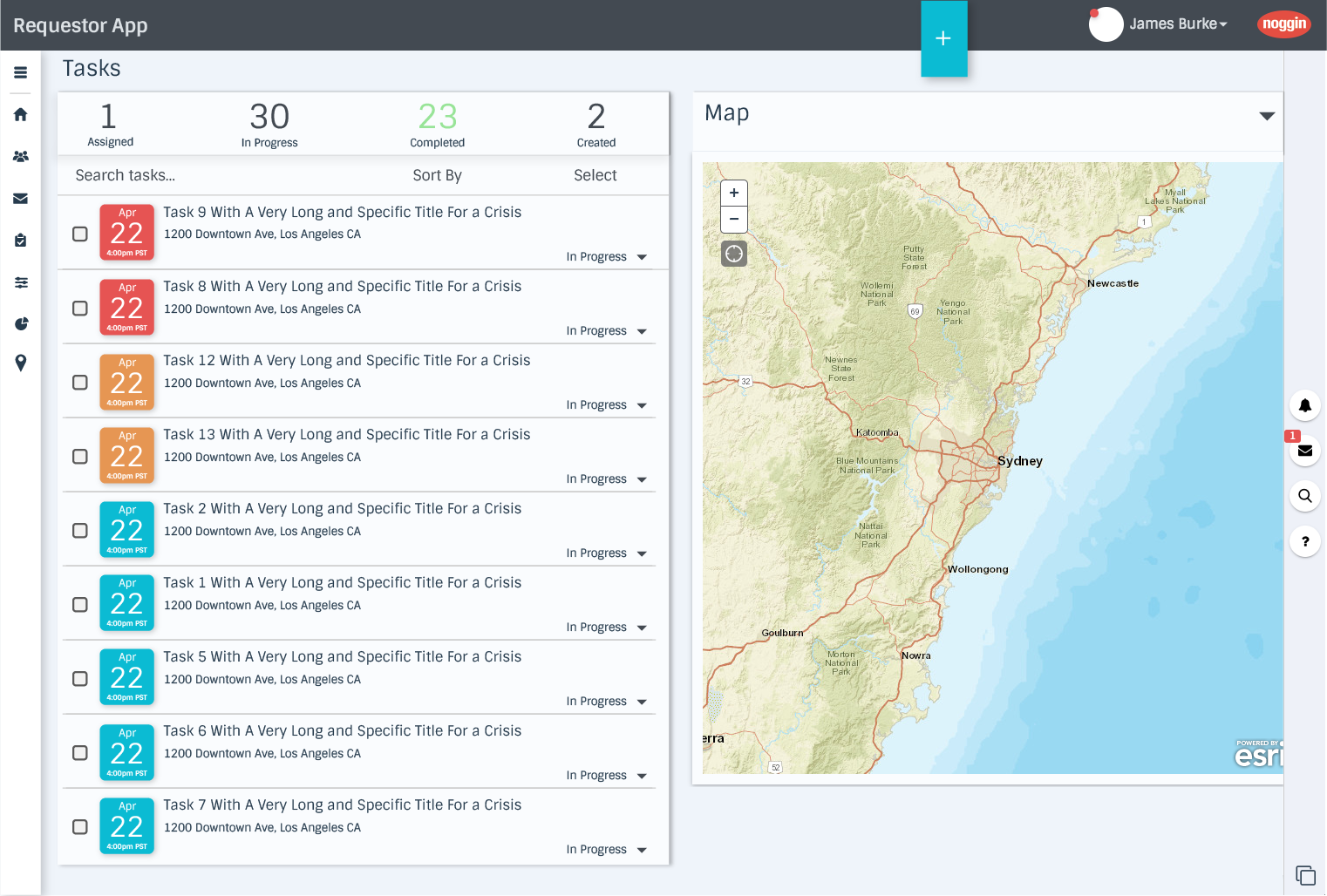Open the Sort By option
The width and height of the screenshot is (1327, 896).
point(437,175)
